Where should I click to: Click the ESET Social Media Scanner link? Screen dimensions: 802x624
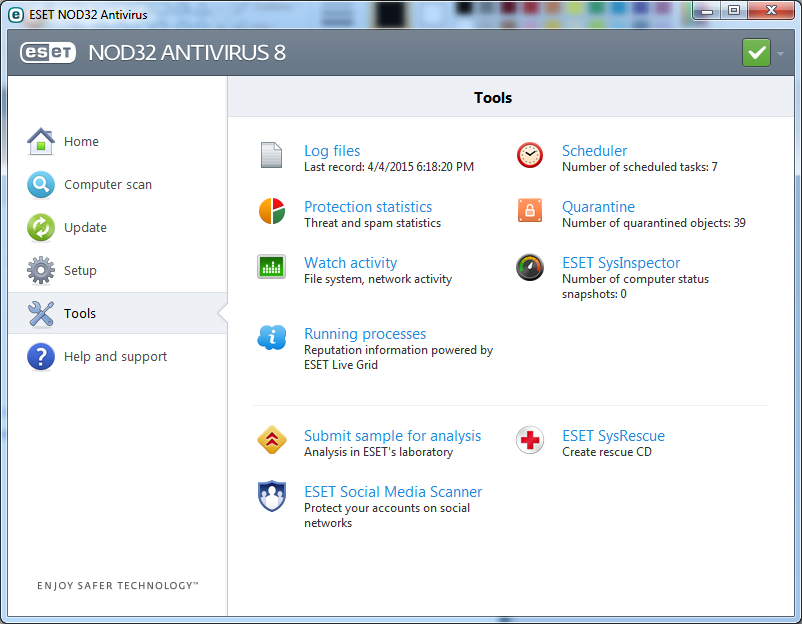(393, 491)
